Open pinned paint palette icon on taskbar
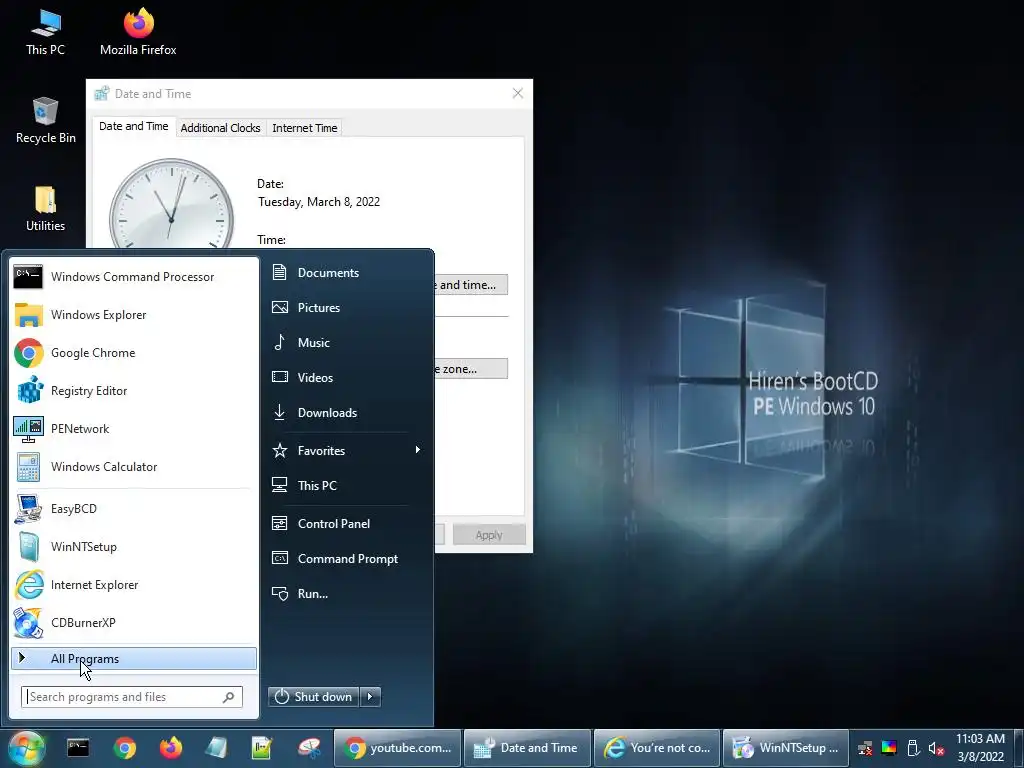Viewport: 1024px width, 768px height. pyautogui.click(x=309, y=748)
